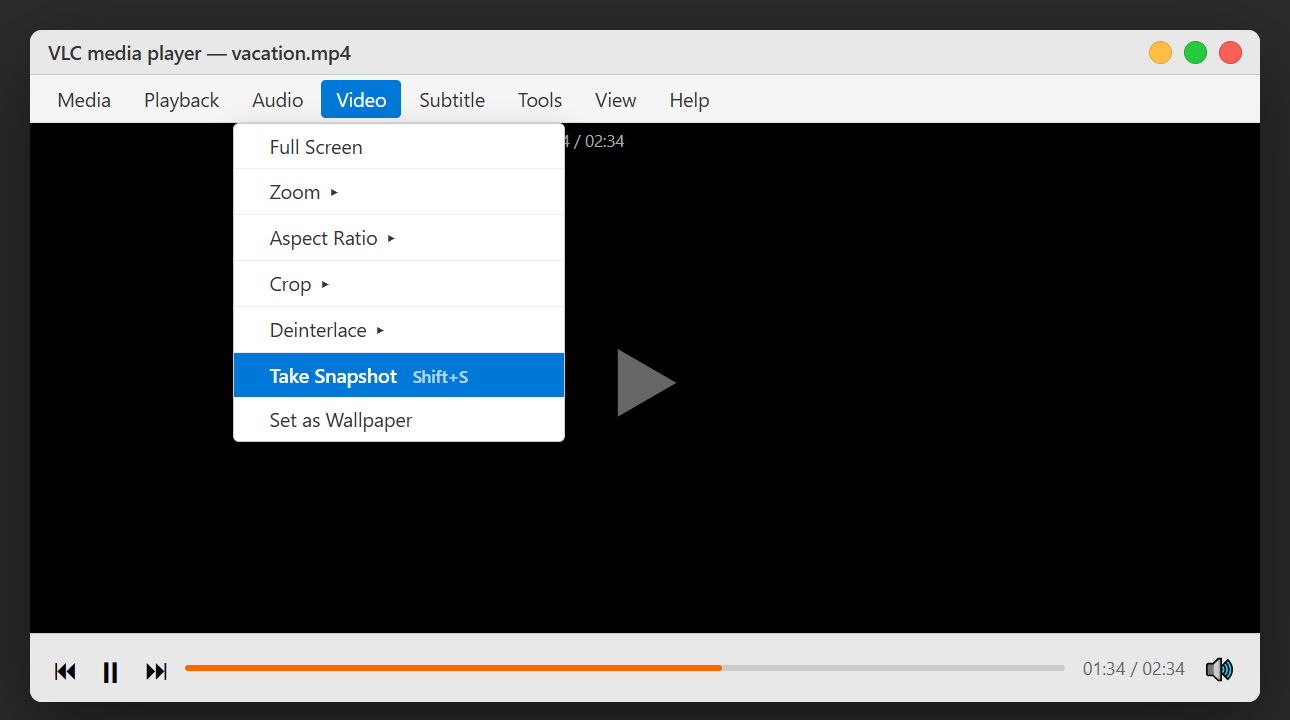Expand the Aspect Ratio submenu
1290x720 pixels.
[399, 238]
